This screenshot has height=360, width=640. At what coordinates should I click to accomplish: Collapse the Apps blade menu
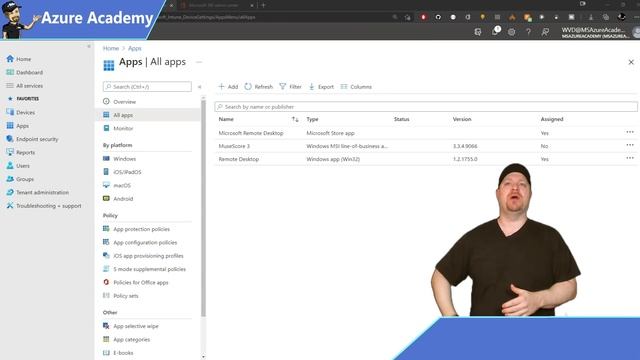(200, 87)
